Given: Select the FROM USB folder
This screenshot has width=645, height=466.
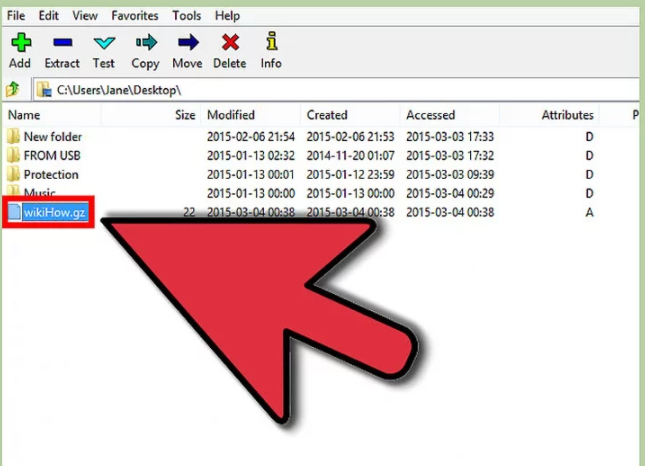Looking at the screenshot, I should coord(52,156).
